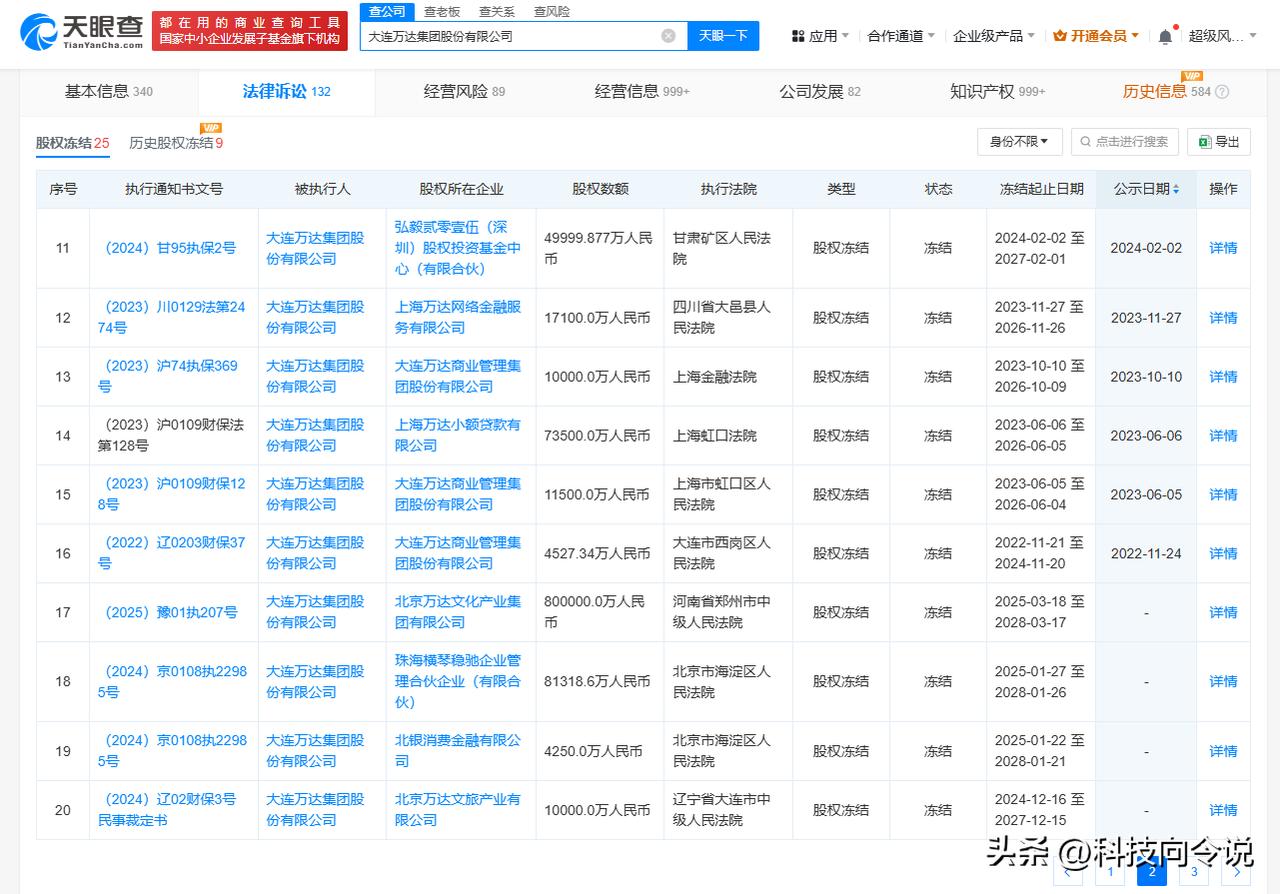Switch to the 知识产权 tab
Viewport: 1280px width, 894px height.
point(997,92)
